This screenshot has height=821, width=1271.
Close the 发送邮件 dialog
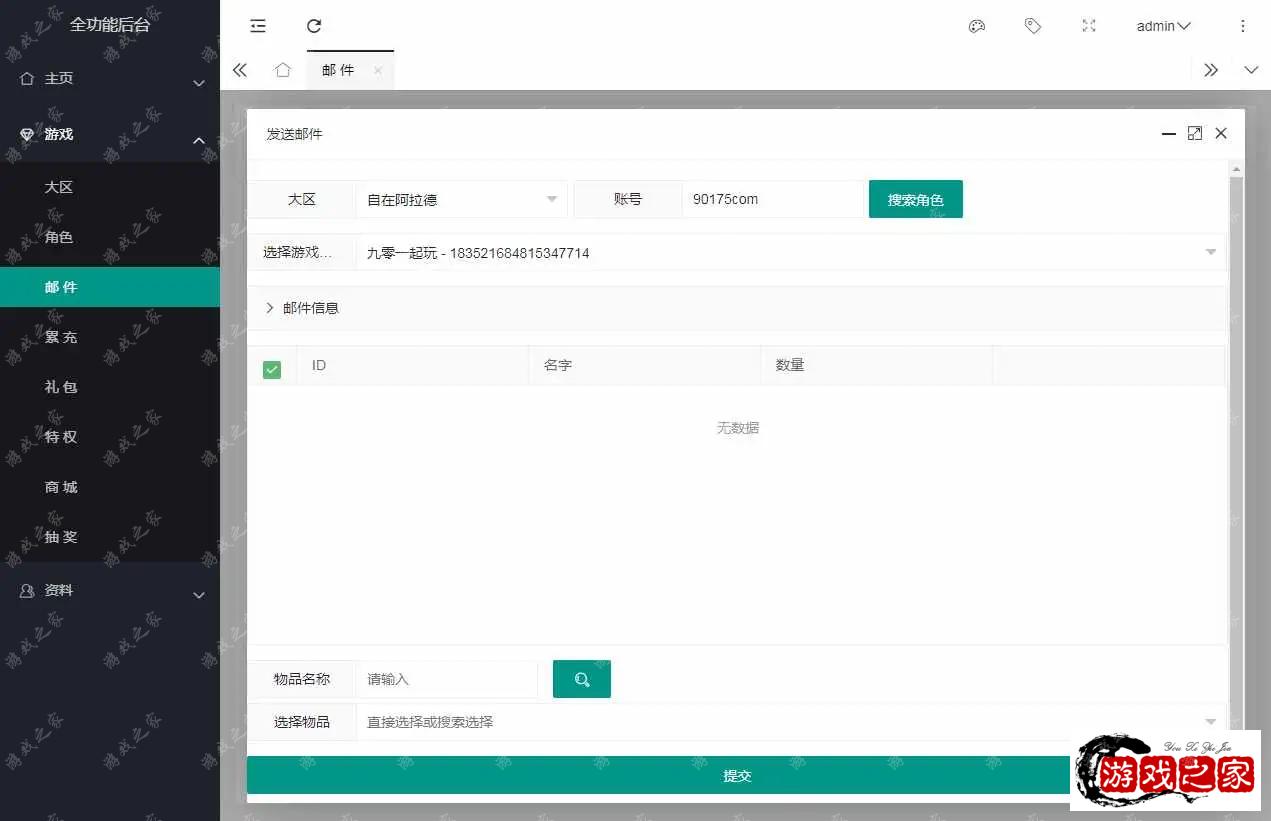click(1221, 133)
